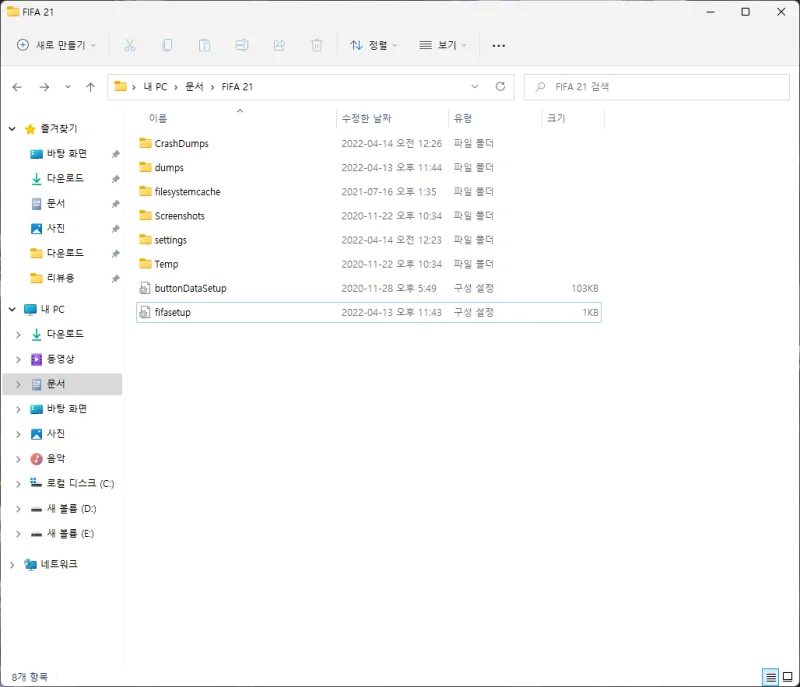Screen dimensions: 800x687
Task: Expand 동영상 under 내 PC
Action: pos(18,360)
